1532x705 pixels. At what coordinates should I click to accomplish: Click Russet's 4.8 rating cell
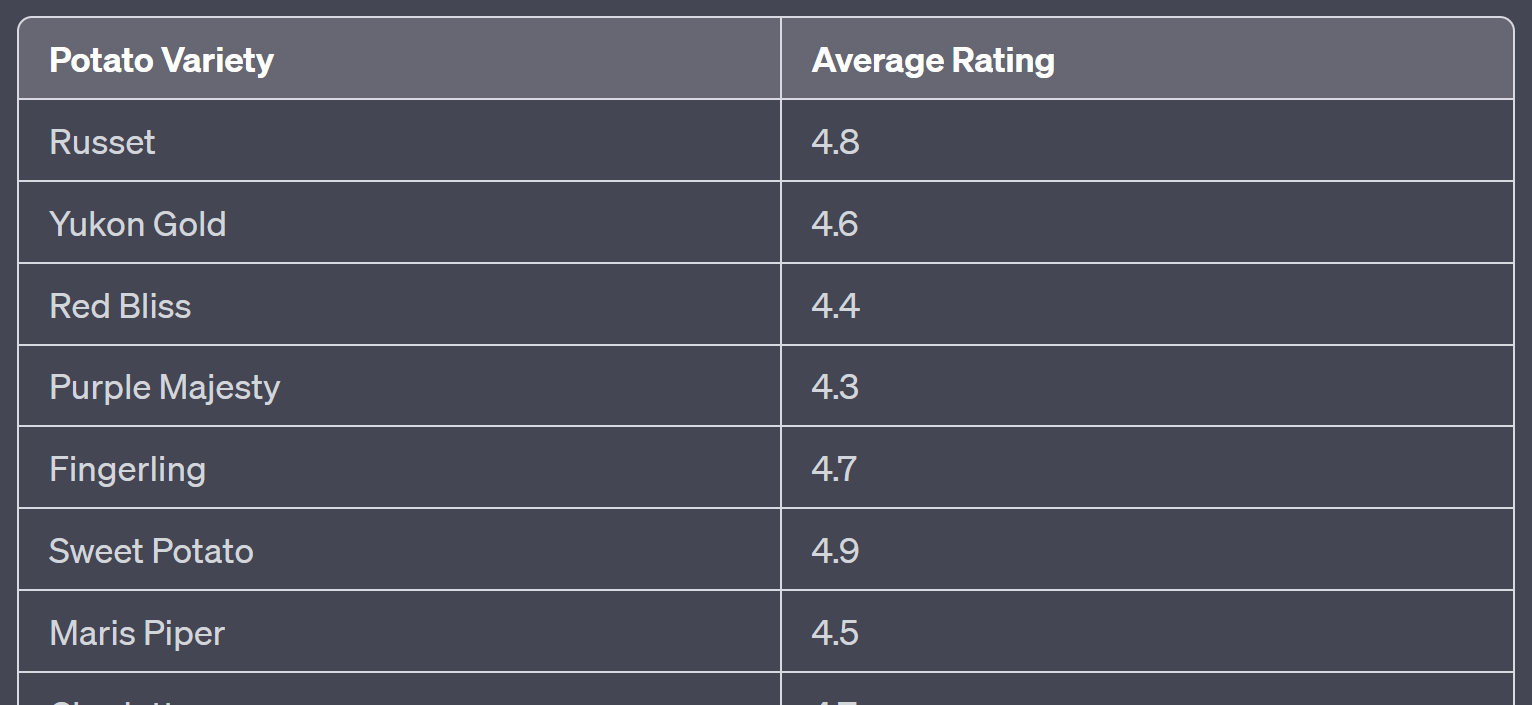[835, 142]
